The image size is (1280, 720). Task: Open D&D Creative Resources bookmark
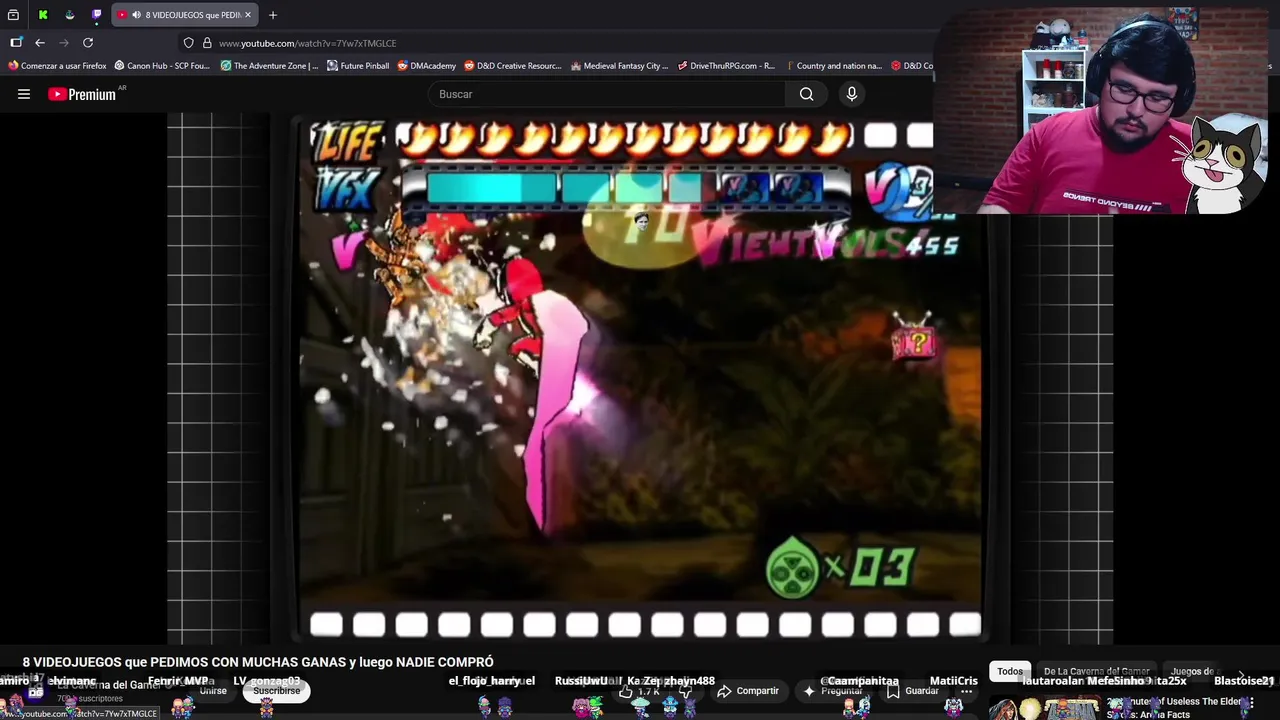point(512,66)
